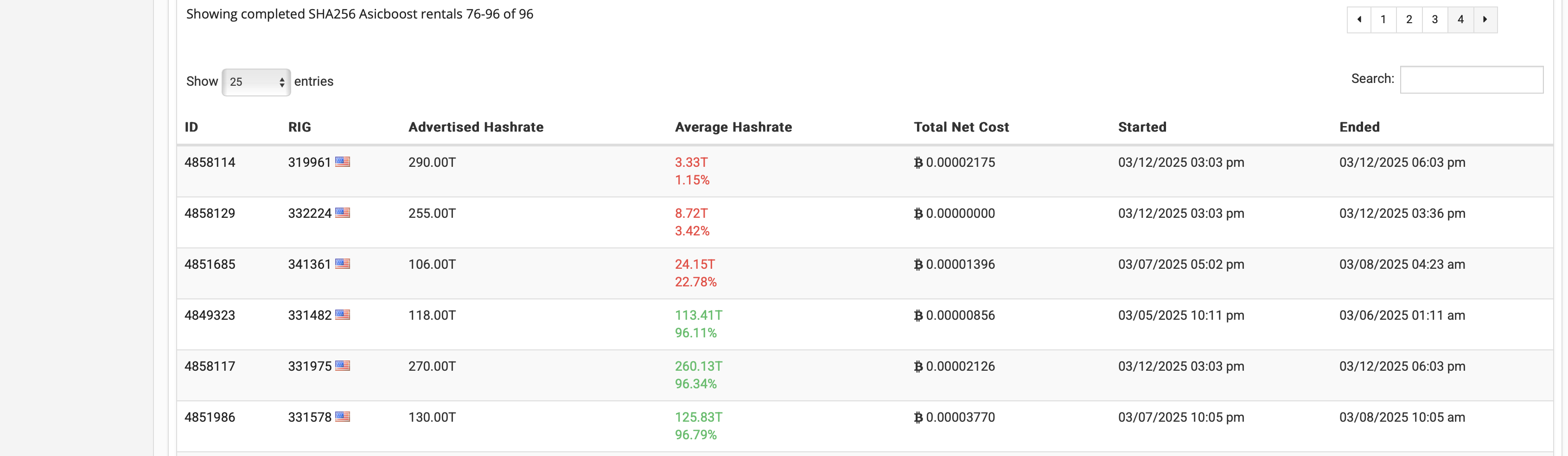
Task: Jump to page 1 of rentals
Action: click(x=1383, y=19)
